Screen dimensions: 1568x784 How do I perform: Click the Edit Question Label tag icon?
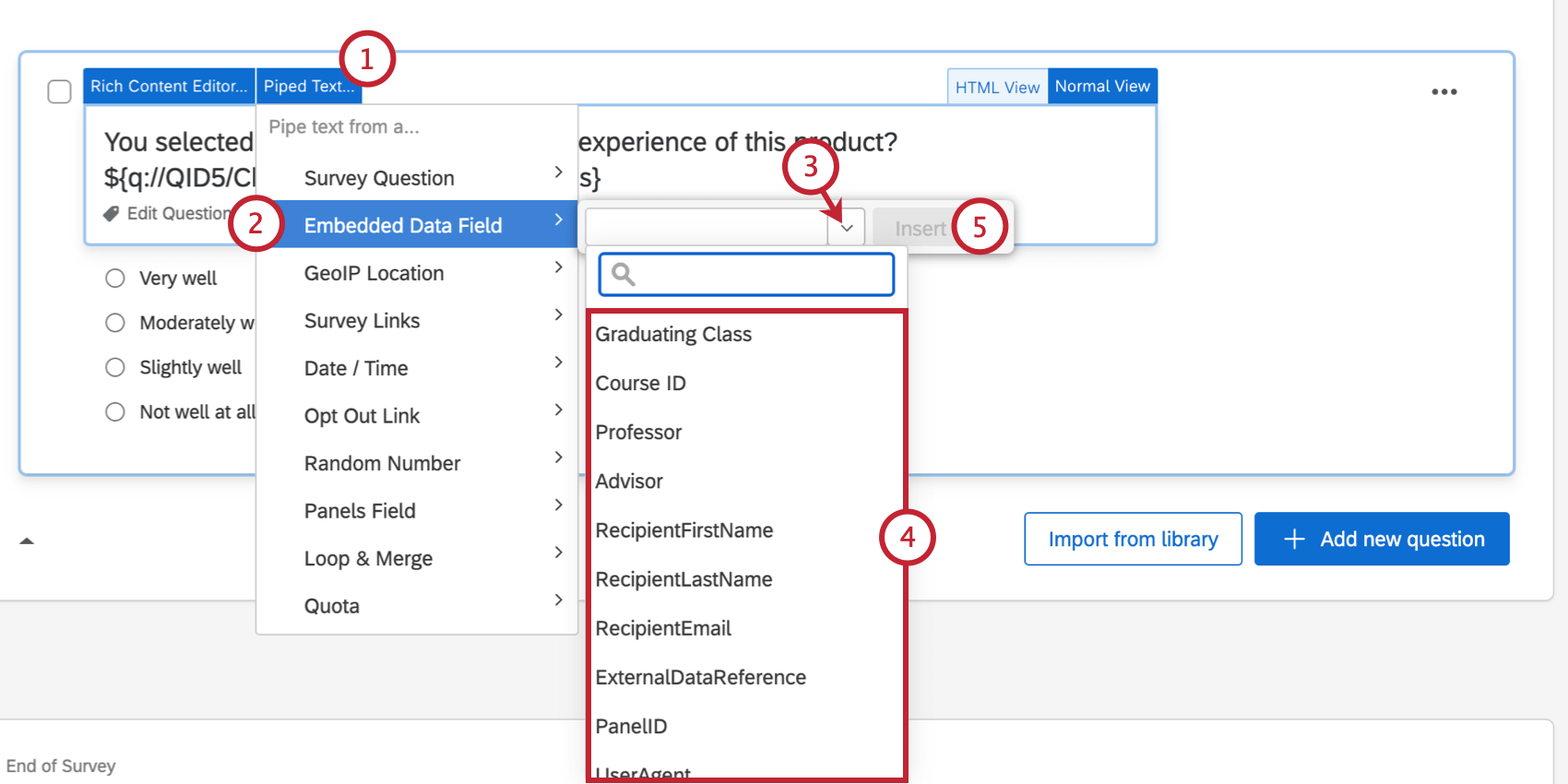click(112, 214)
